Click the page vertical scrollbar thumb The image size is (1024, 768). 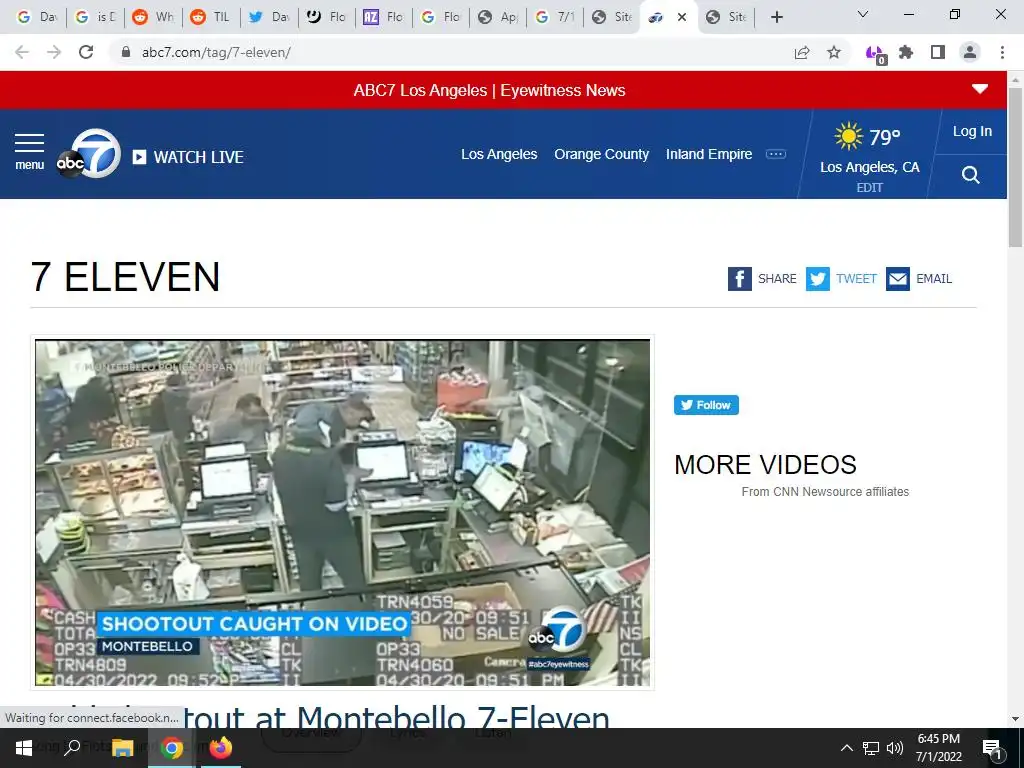1015,167
